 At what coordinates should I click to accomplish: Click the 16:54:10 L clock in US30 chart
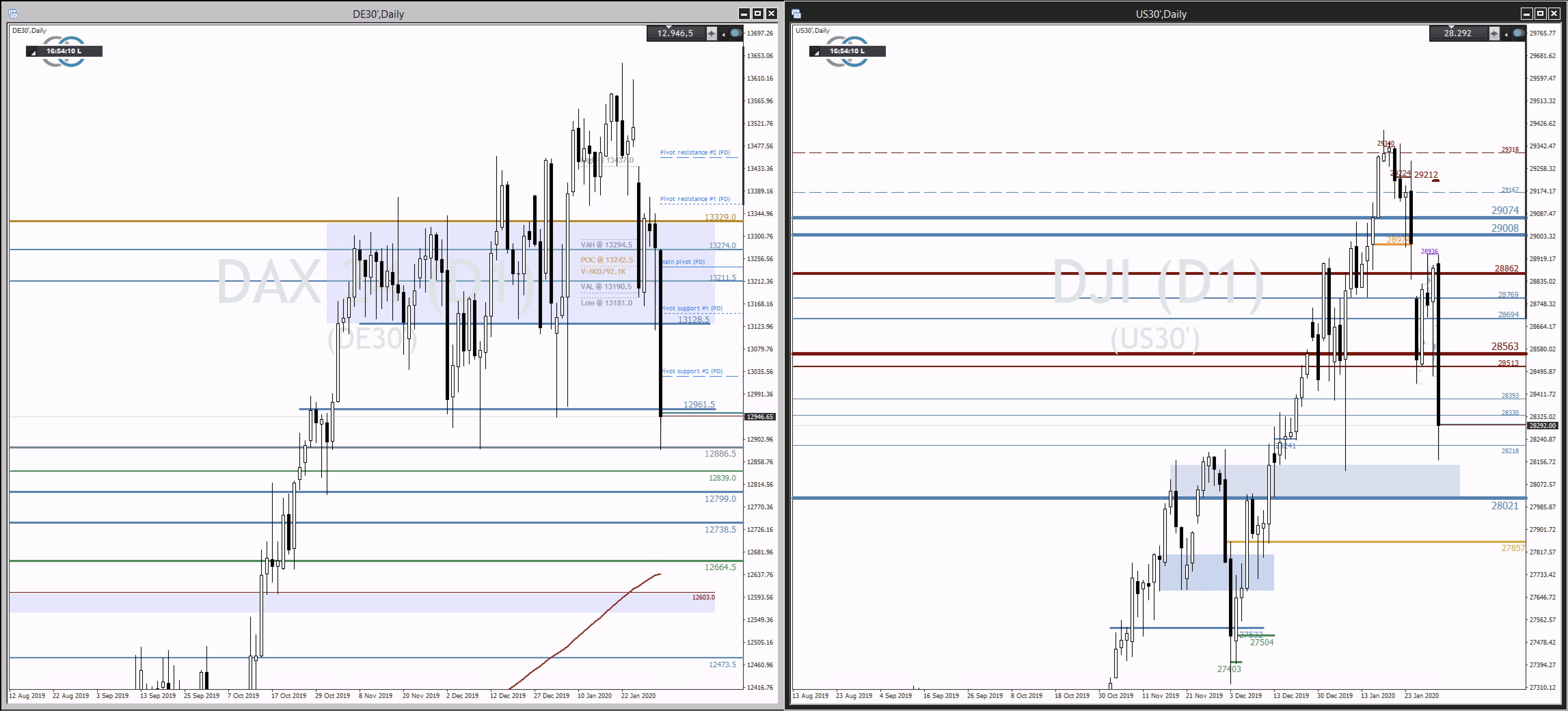coord(847,51)
